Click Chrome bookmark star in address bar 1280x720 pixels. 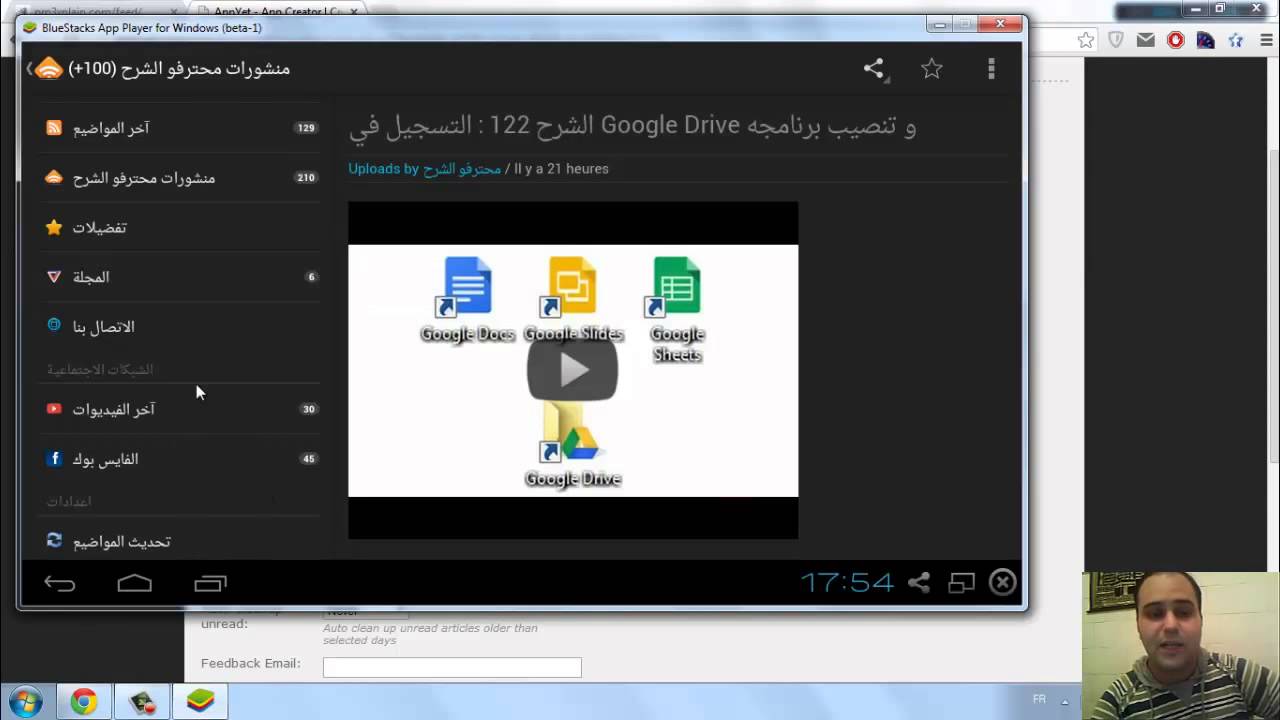click(x=1086, y=40)
